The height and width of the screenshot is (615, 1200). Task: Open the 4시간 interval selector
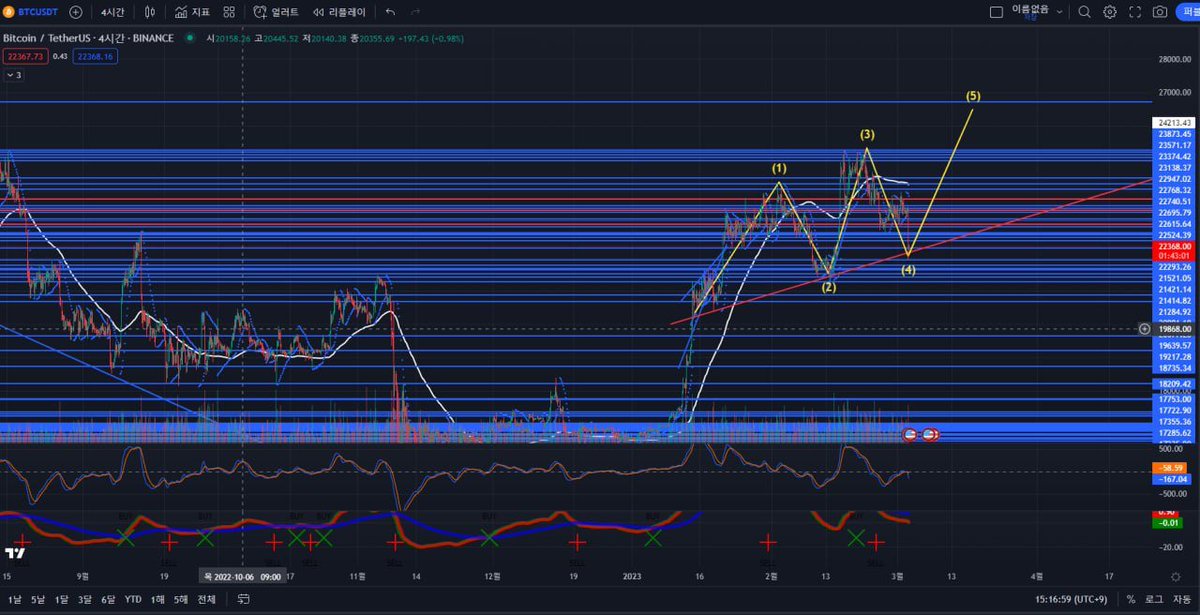(113, 12)
